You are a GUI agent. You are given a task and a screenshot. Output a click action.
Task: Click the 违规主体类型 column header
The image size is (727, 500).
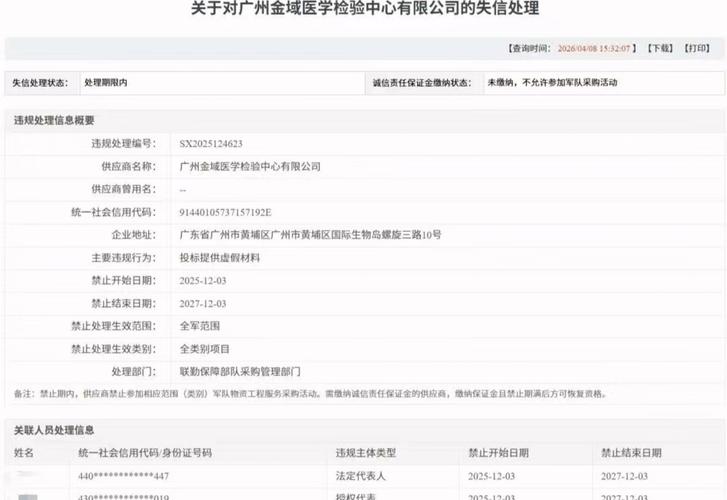(366, 453)
